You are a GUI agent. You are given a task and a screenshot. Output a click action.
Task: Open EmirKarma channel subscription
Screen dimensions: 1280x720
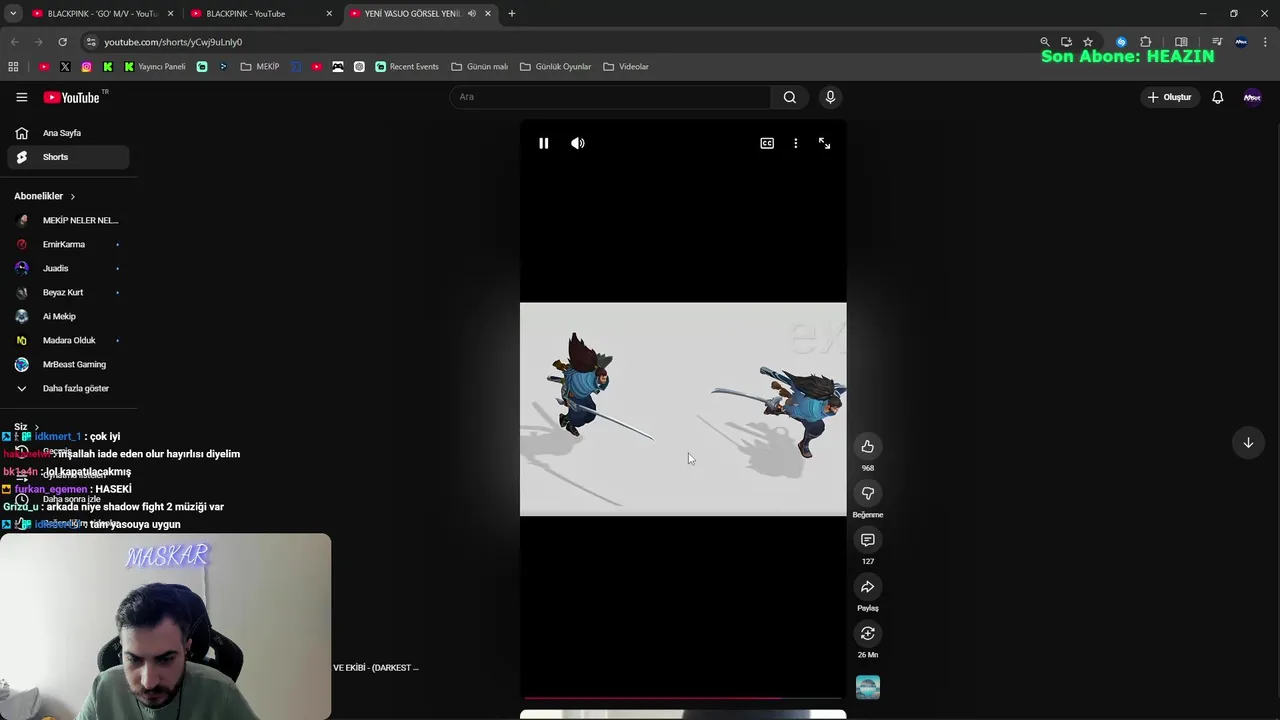[68, 244]
